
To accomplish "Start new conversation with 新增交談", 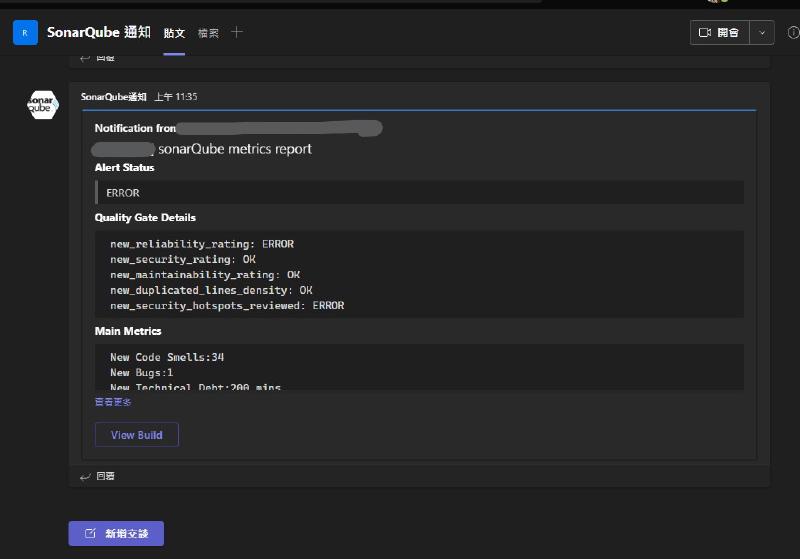I will click(x=116, y=533).
